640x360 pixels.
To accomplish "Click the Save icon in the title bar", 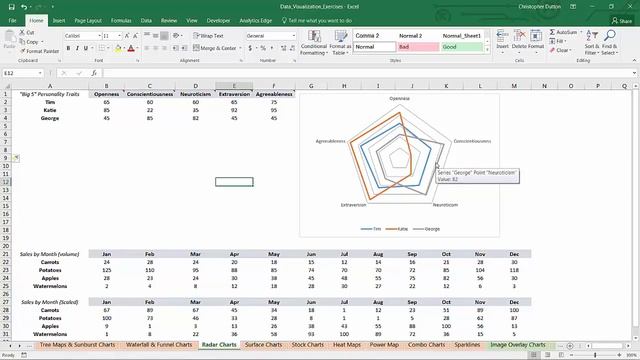I will click(11, 7).
